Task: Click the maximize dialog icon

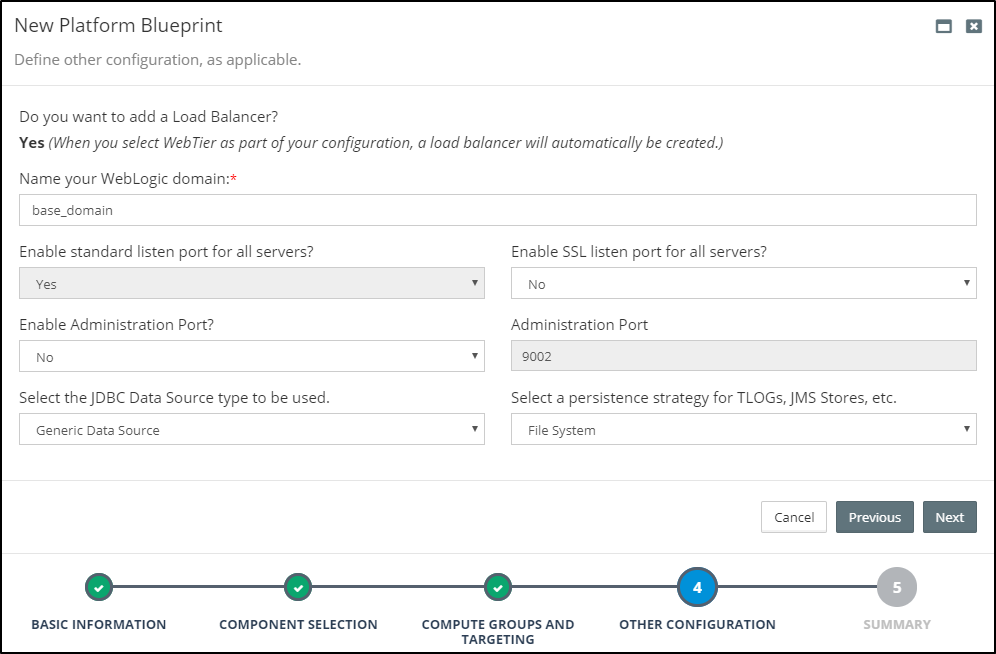Action: point(943,27)
